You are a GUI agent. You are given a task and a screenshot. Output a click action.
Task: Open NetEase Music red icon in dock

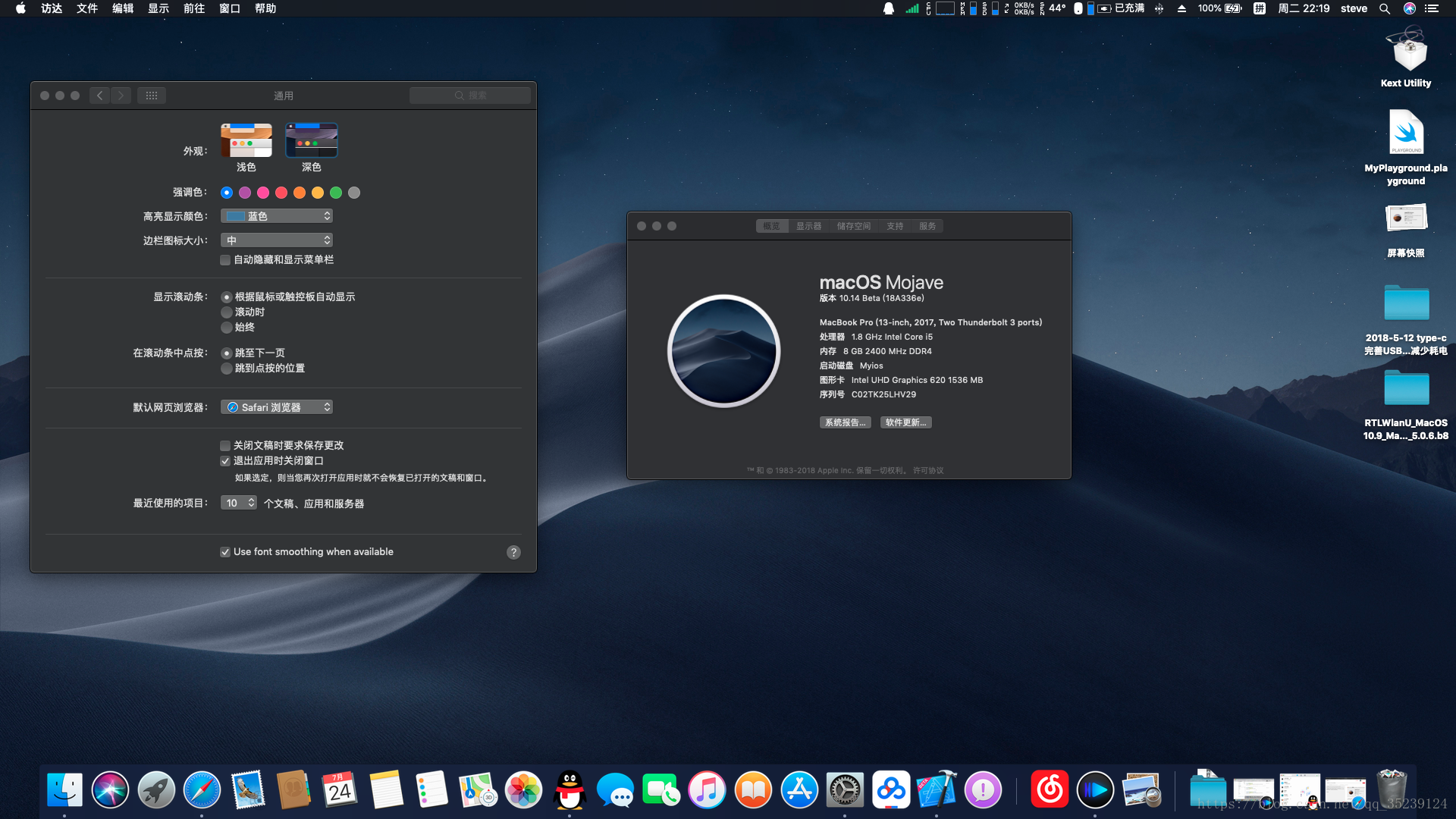[1050, 790]
